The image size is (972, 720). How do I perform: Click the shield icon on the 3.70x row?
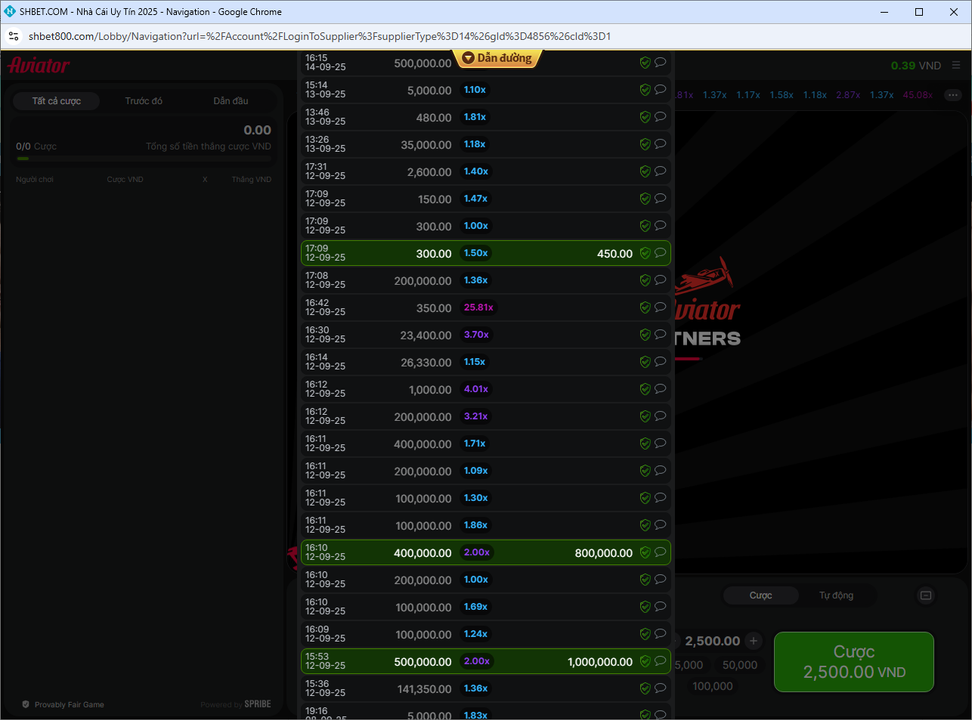click(645, 334)
